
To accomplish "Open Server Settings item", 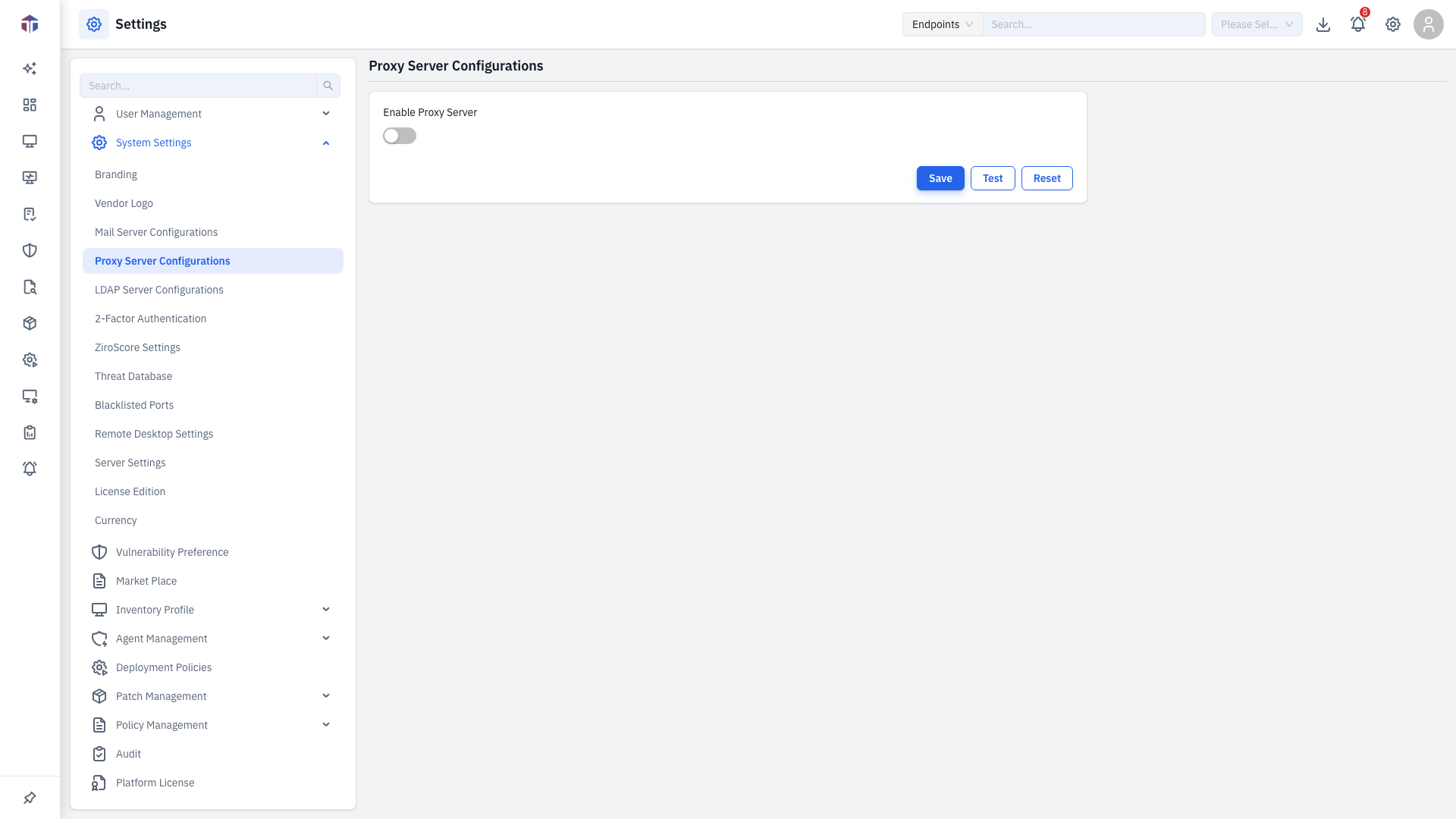I will tap(130, 463).
